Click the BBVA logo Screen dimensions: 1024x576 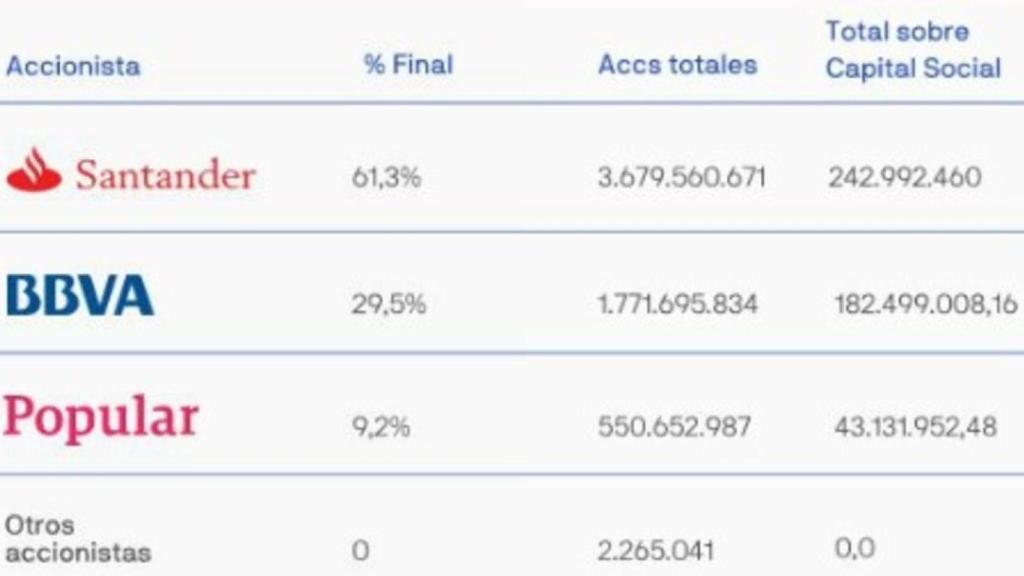[80, 296]
